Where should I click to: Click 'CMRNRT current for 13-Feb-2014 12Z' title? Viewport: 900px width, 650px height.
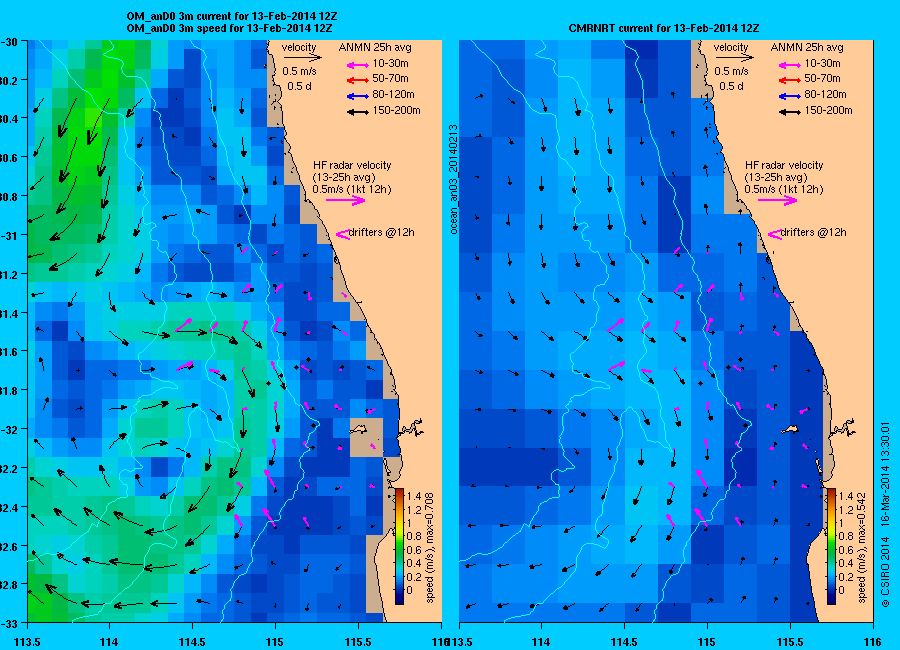[664, 28]
